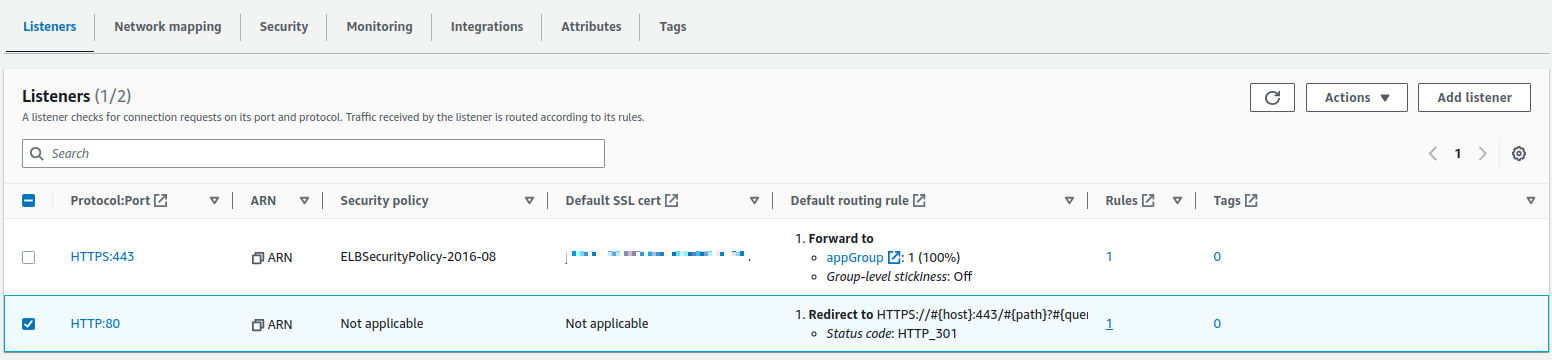The height and width of the screenshot is (360, 1552).
Task: Open the HTTP:80 listener link
Action: click(95, 324)
